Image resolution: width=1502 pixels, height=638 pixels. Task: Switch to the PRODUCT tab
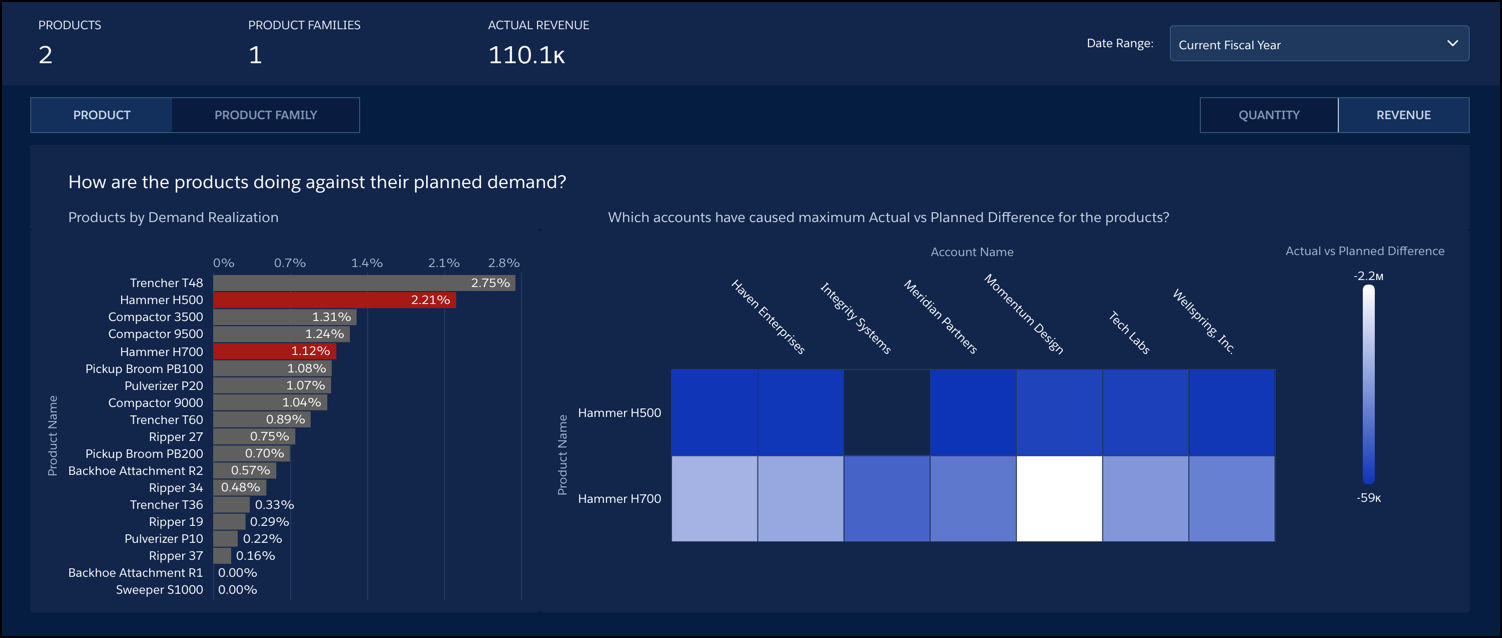tap(102, 115)
